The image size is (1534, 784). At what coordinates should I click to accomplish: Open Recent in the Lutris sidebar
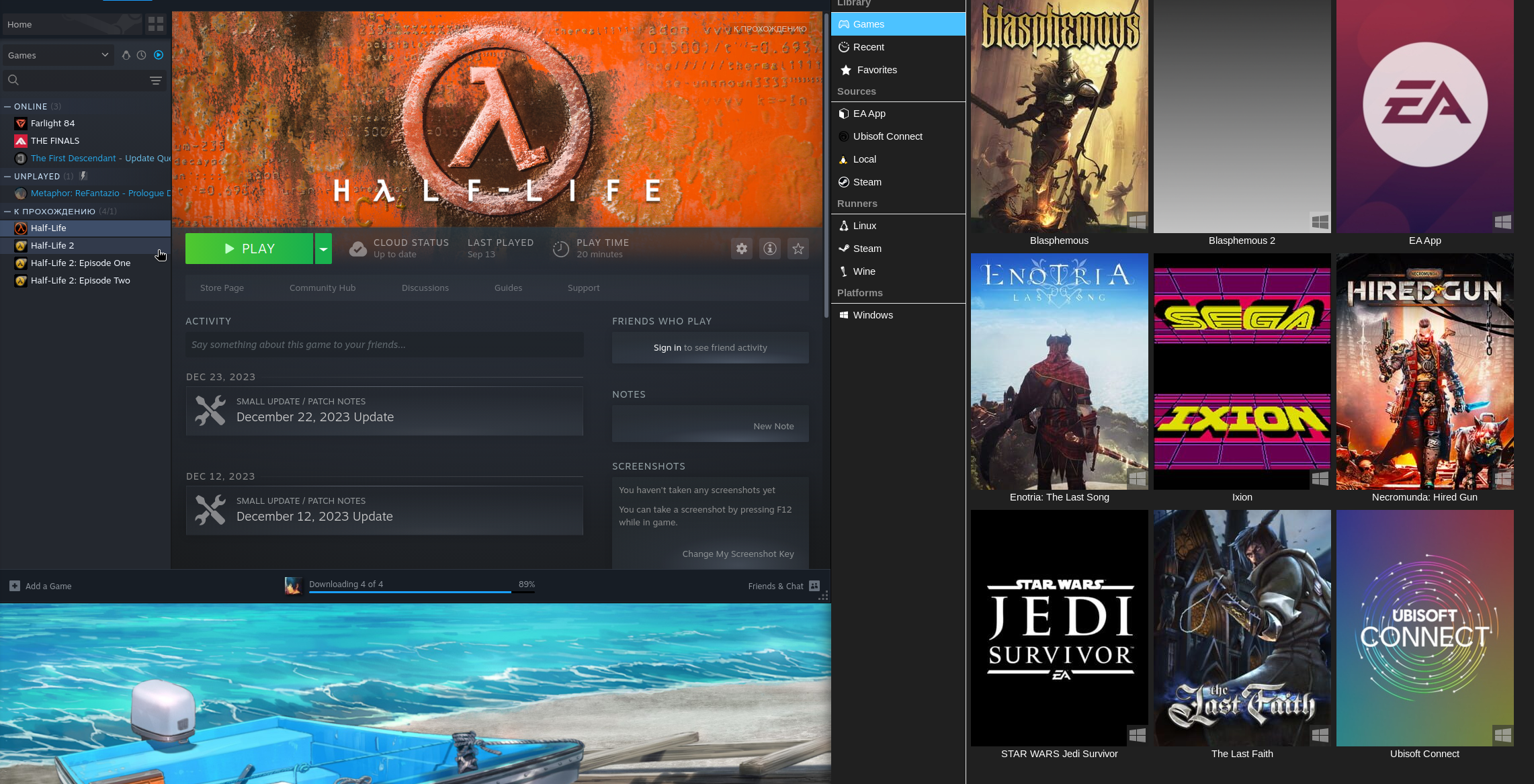898,47
